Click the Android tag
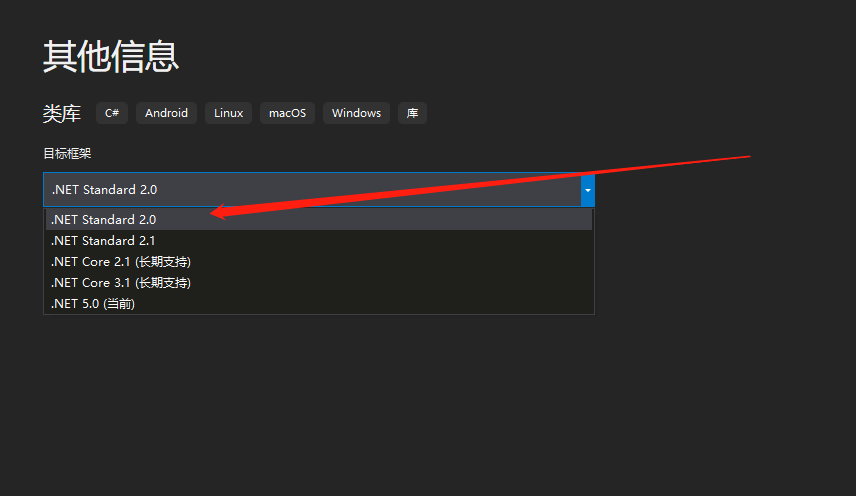The width and height of the screenshot is (856, 496). click(x=167, y=113)
